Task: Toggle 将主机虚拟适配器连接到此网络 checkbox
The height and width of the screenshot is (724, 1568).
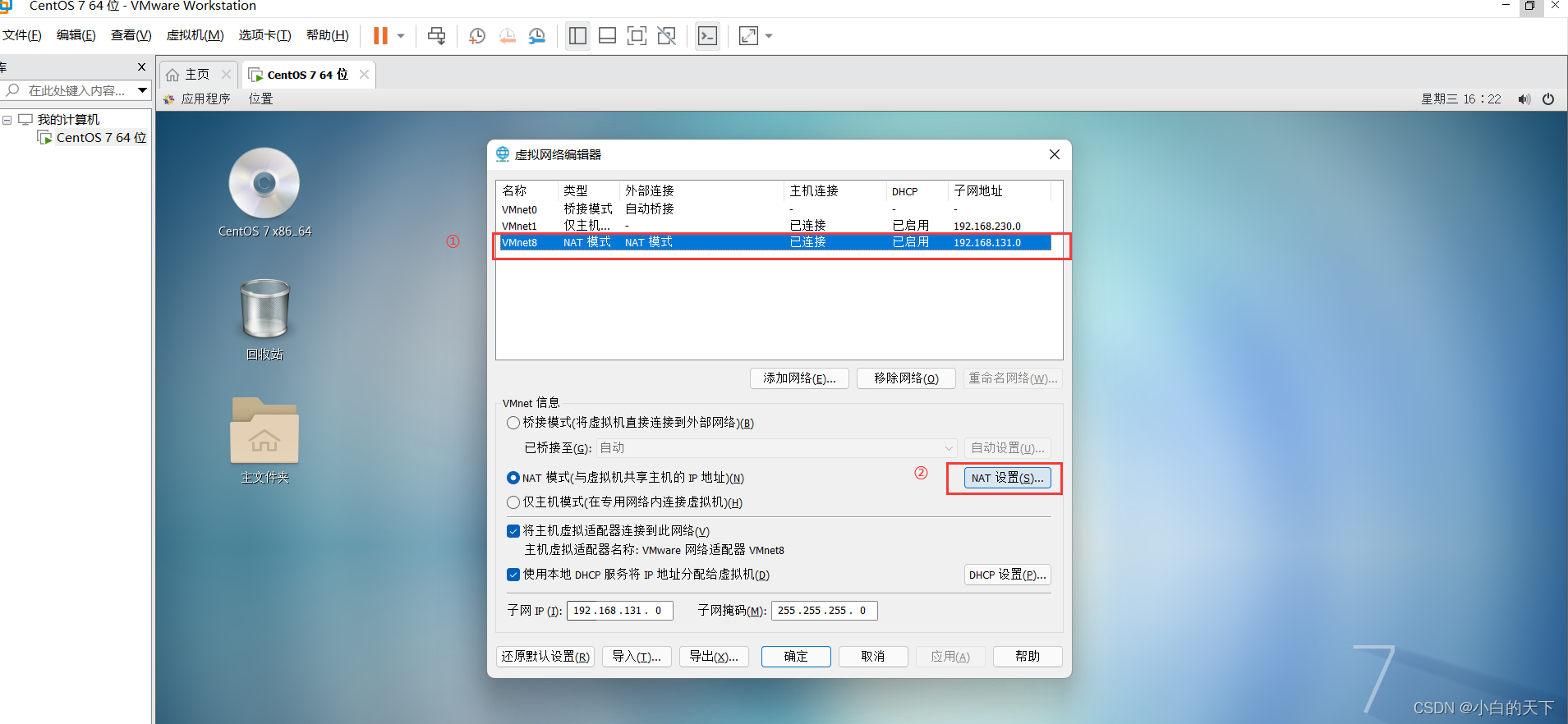Action: [513, 531]
